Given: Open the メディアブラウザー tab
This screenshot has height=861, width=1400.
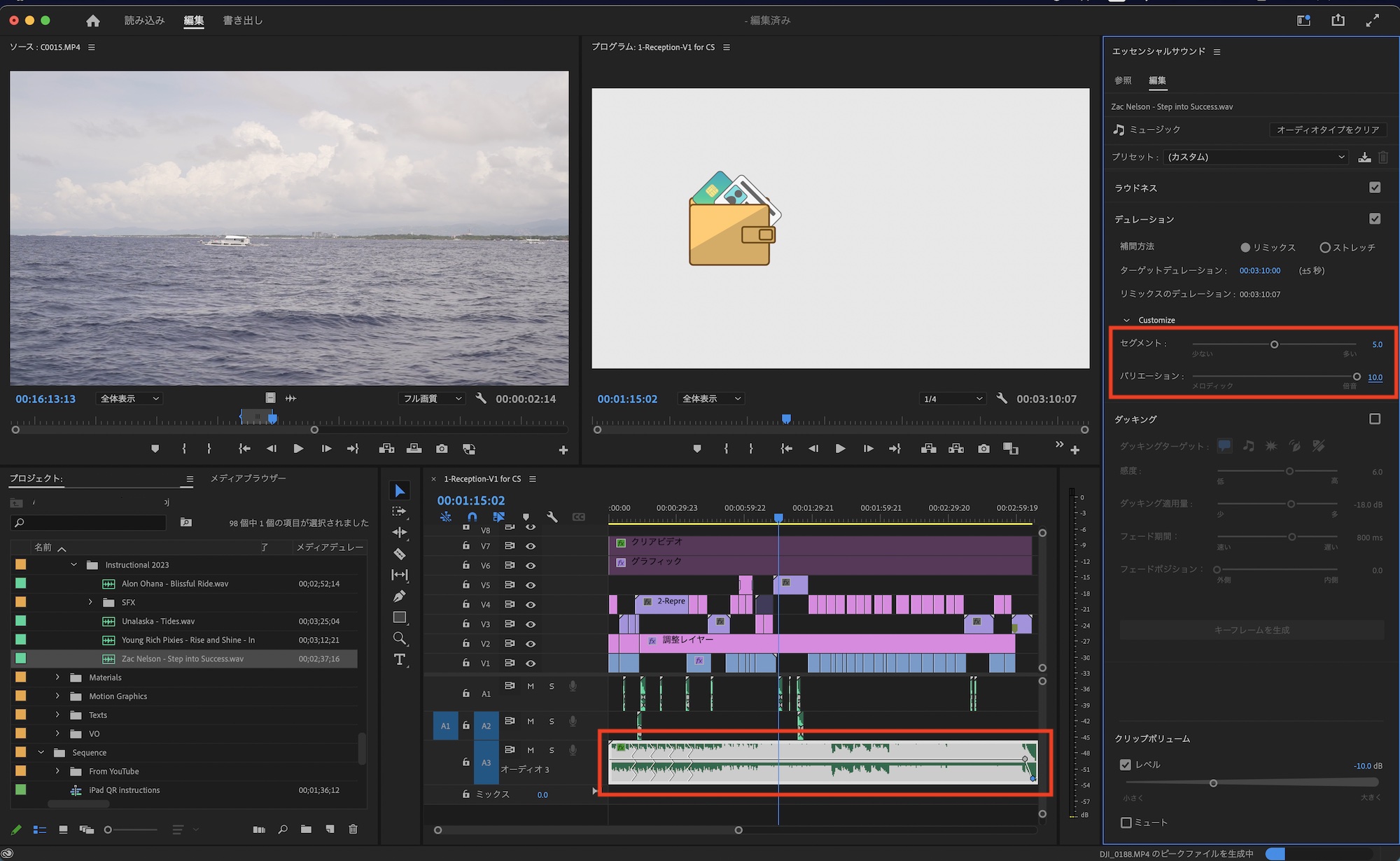Looking at the screenshot, I should (x=248, y=478).
